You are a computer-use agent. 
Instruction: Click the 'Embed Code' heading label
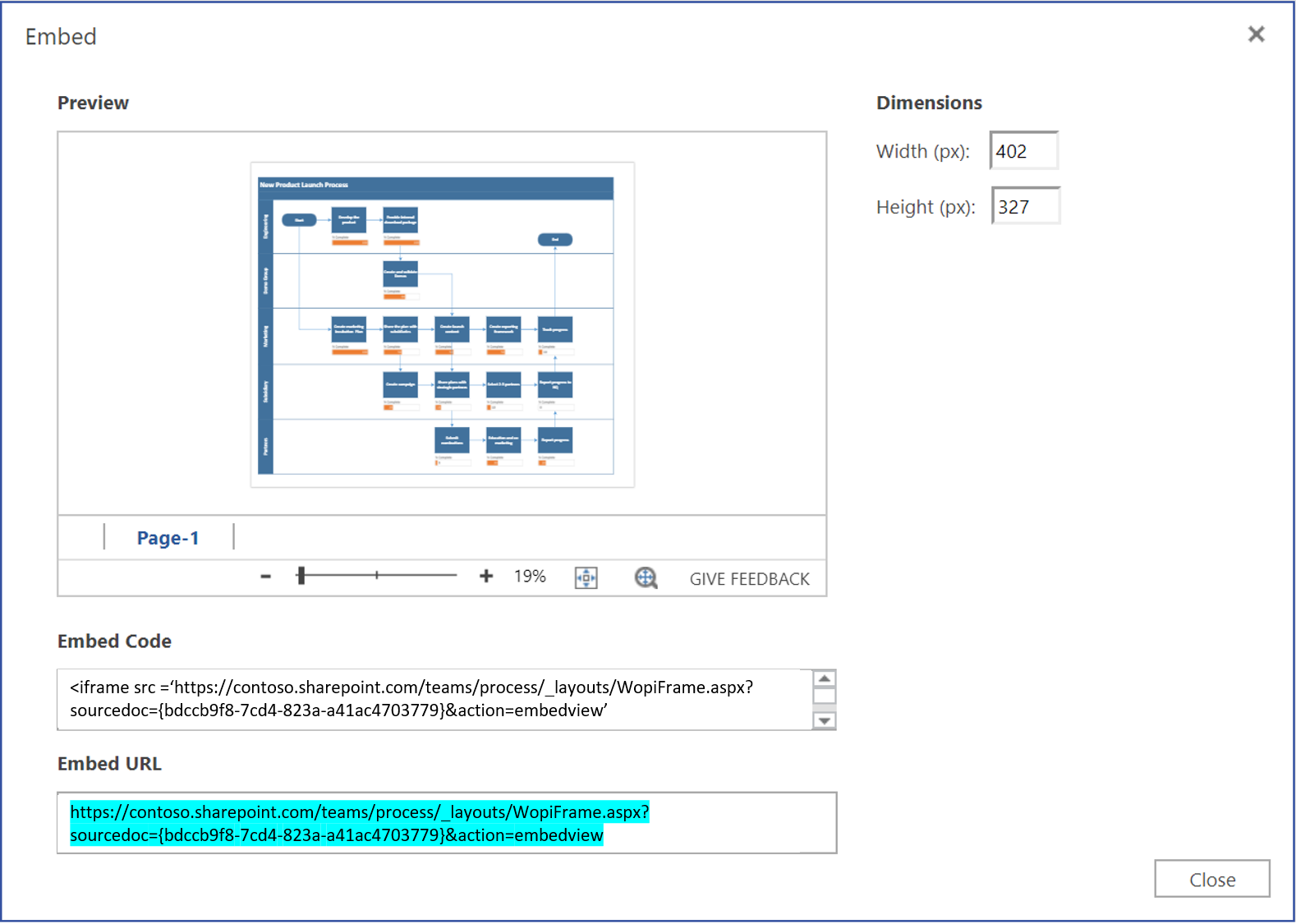114,641
